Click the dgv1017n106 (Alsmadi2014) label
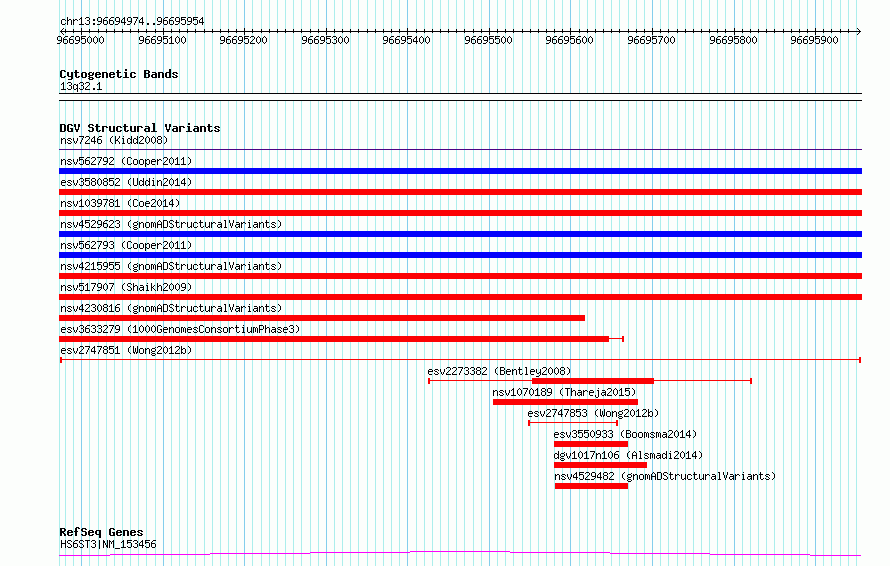890x566 pixels. (628, 455)
